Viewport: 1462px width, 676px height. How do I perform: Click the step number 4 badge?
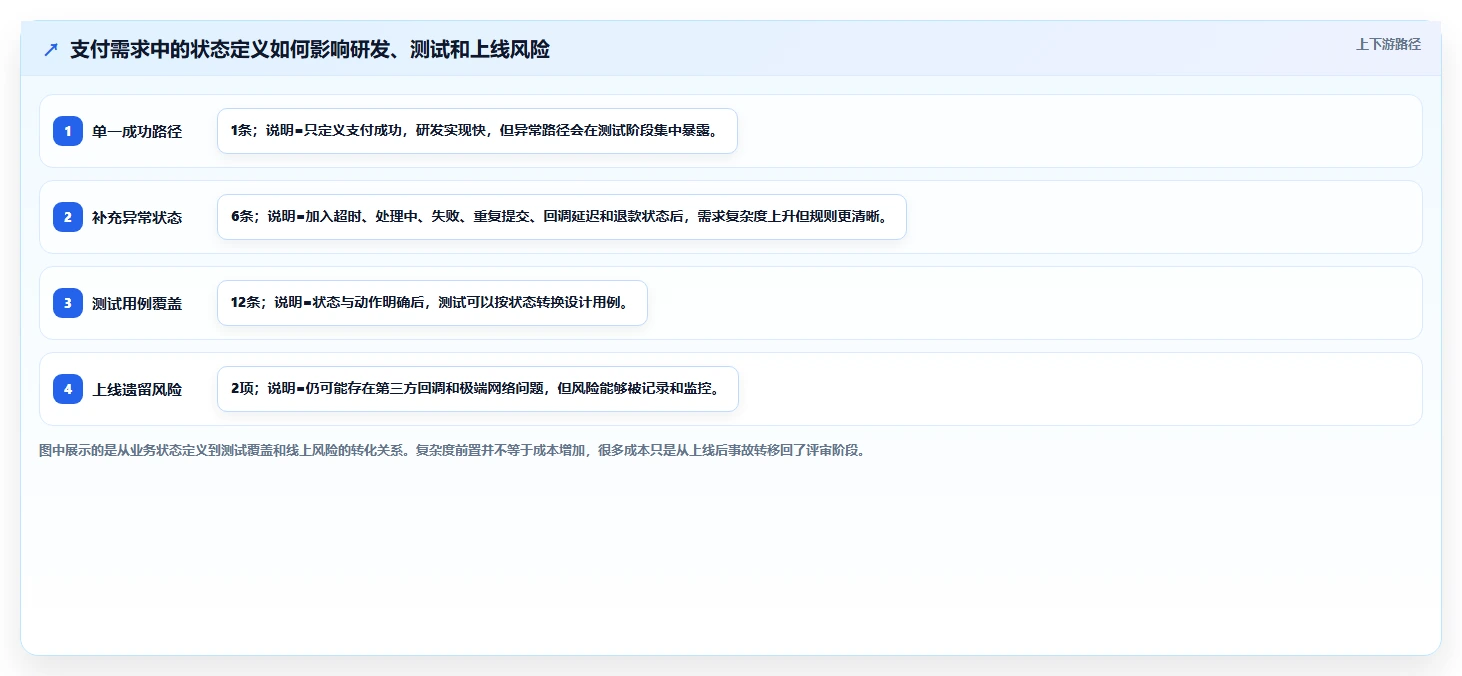pyautogui.click(x=68, y=389)
